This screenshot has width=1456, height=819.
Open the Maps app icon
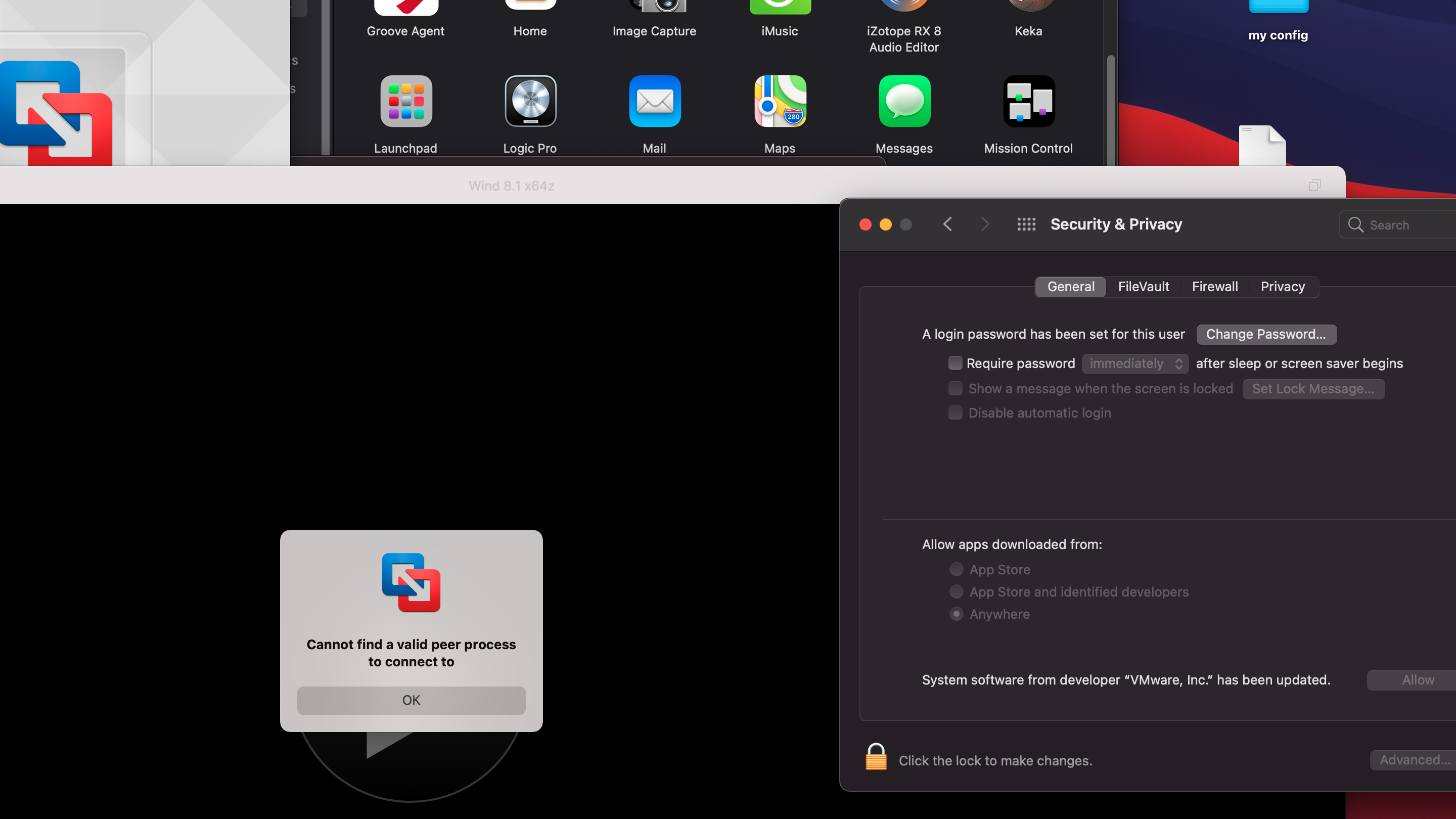780,102
